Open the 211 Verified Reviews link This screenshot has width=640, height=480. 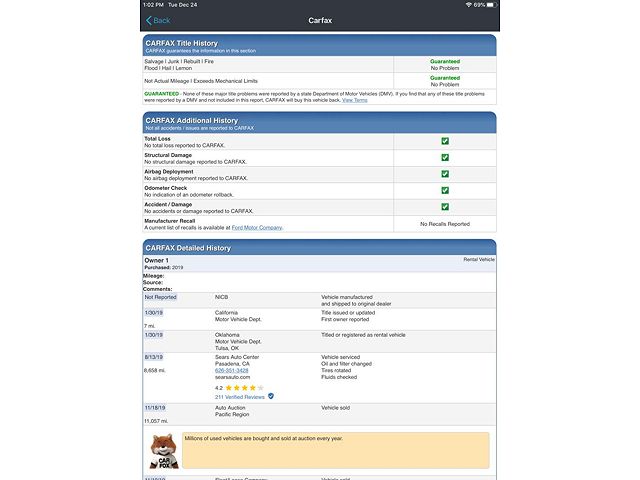pyautogui.click(x=239, y=397)
